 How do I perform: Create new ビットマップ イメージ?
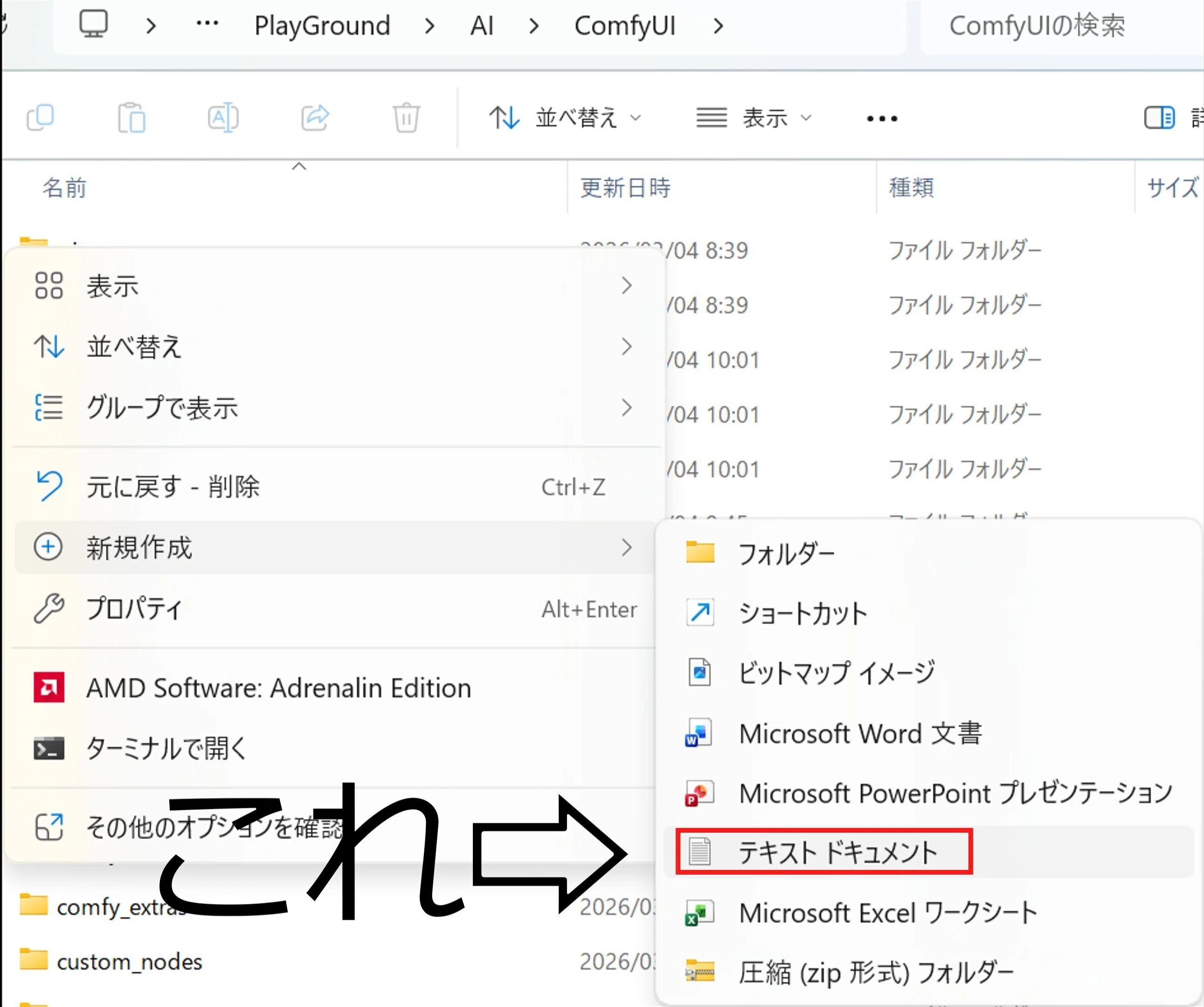(929, 673)
